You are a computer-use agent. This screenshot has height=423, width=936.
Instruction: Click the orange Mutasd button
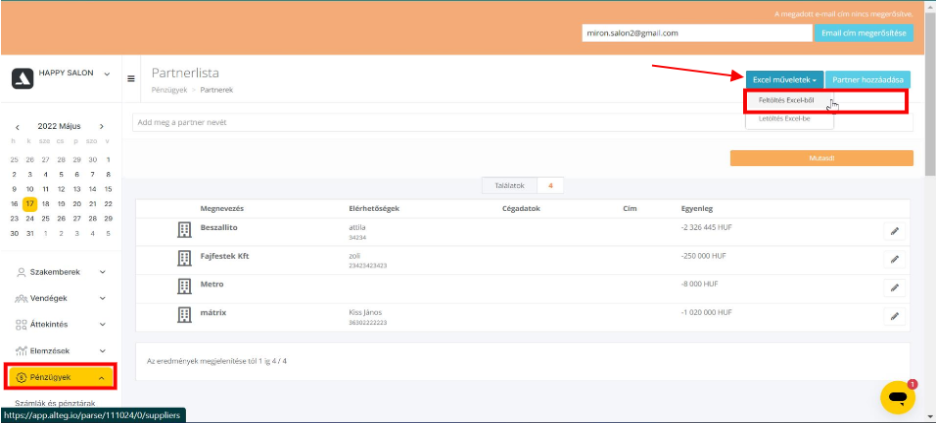[x=821, y=158]
